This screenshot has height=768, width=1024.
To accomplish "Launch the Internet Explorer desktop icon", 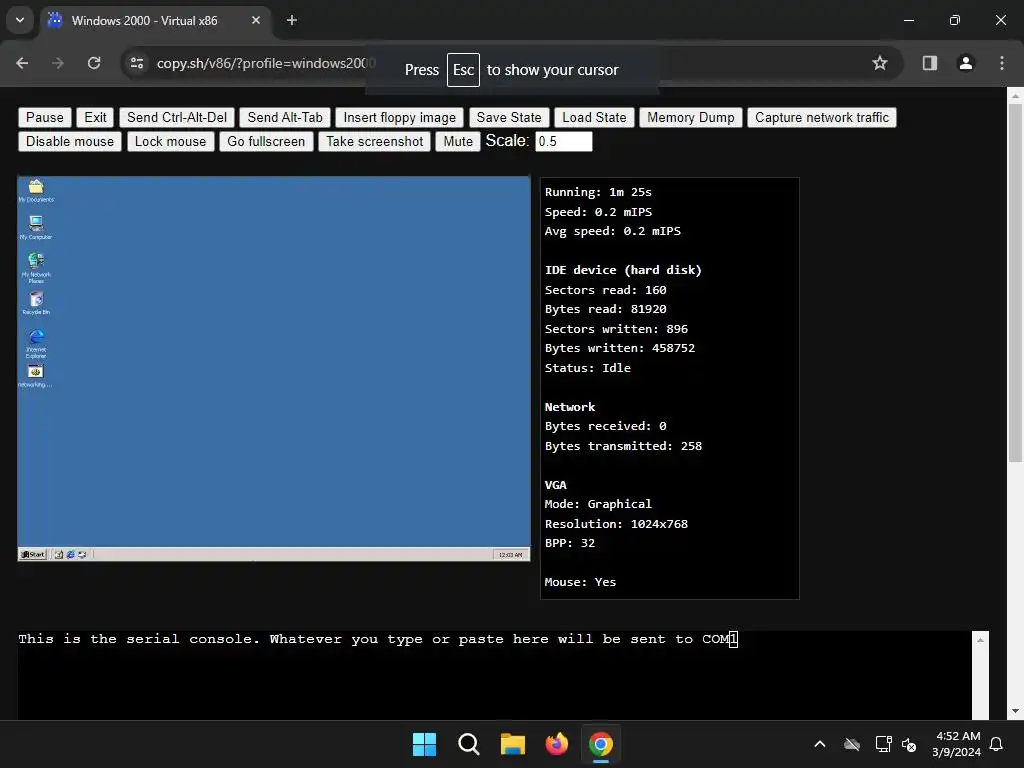I will [36, 343].
